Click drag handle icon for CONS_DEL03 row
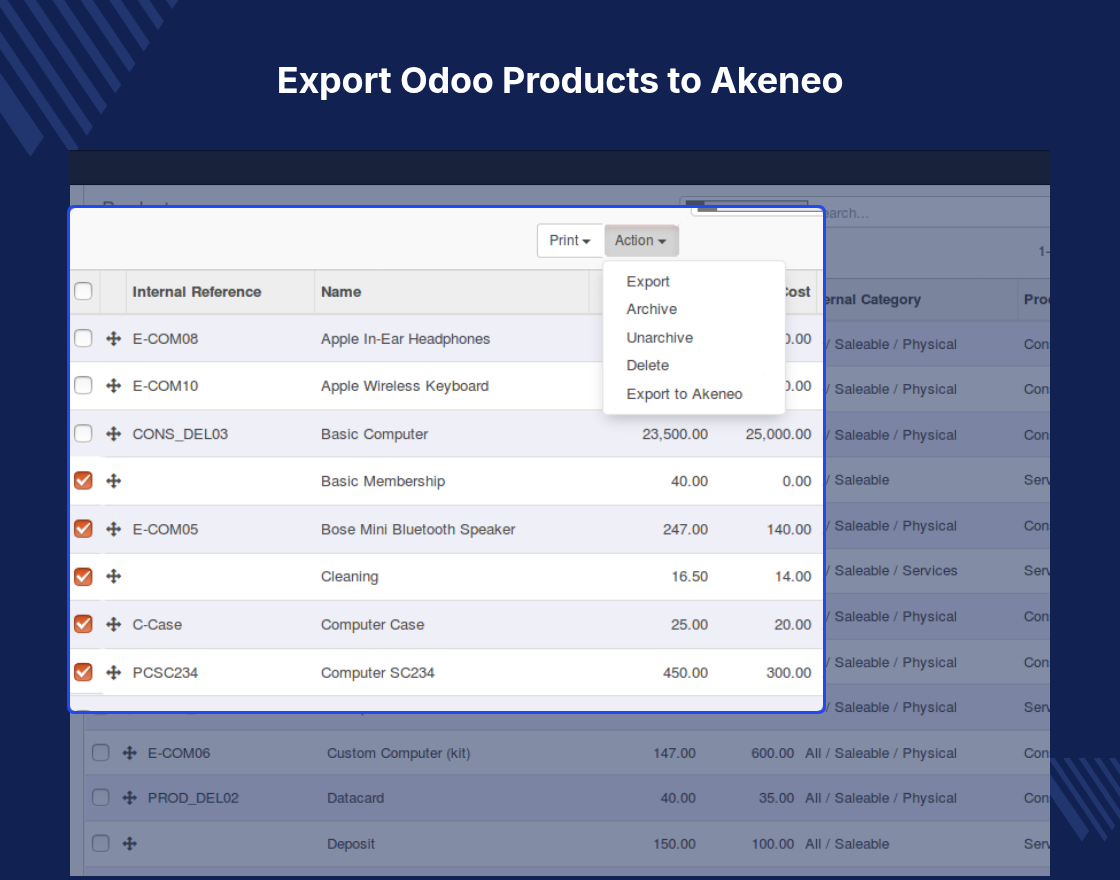 [x=114, y=434]
